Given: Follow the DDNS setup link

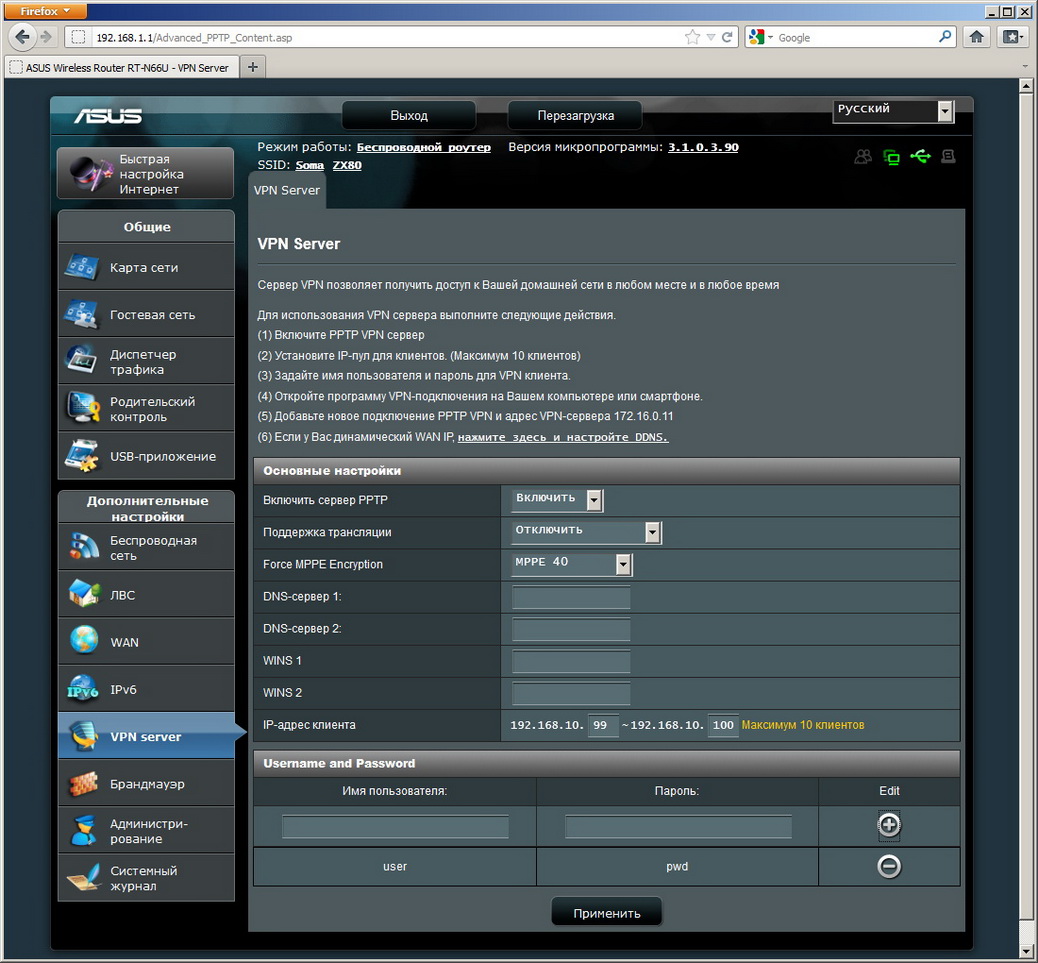Looking at the screenshot, I should tap(563, 437).
